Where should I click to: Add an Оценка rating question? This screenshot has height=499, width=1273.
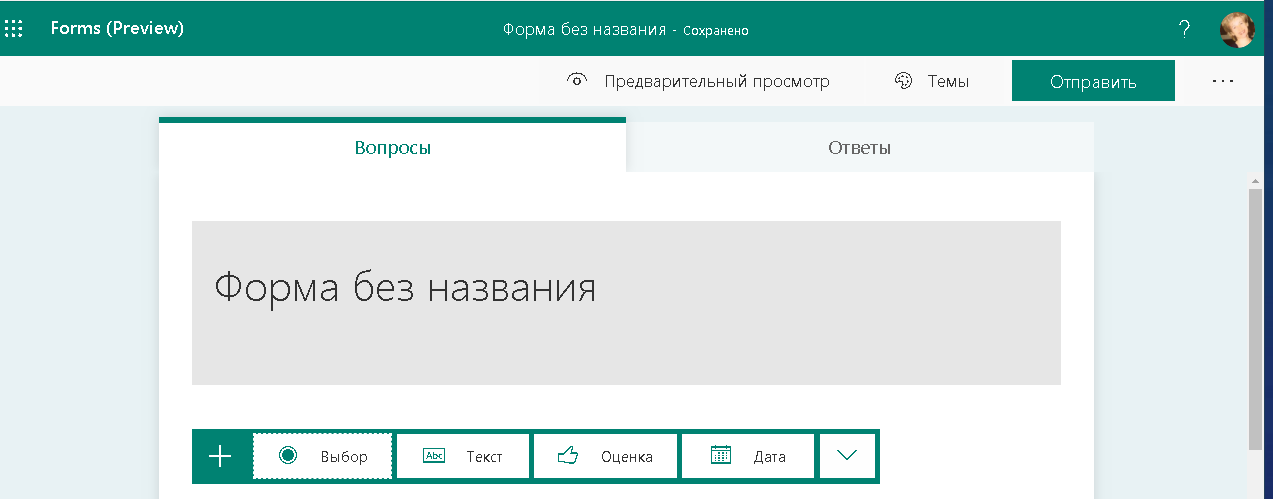coord(605,457)
